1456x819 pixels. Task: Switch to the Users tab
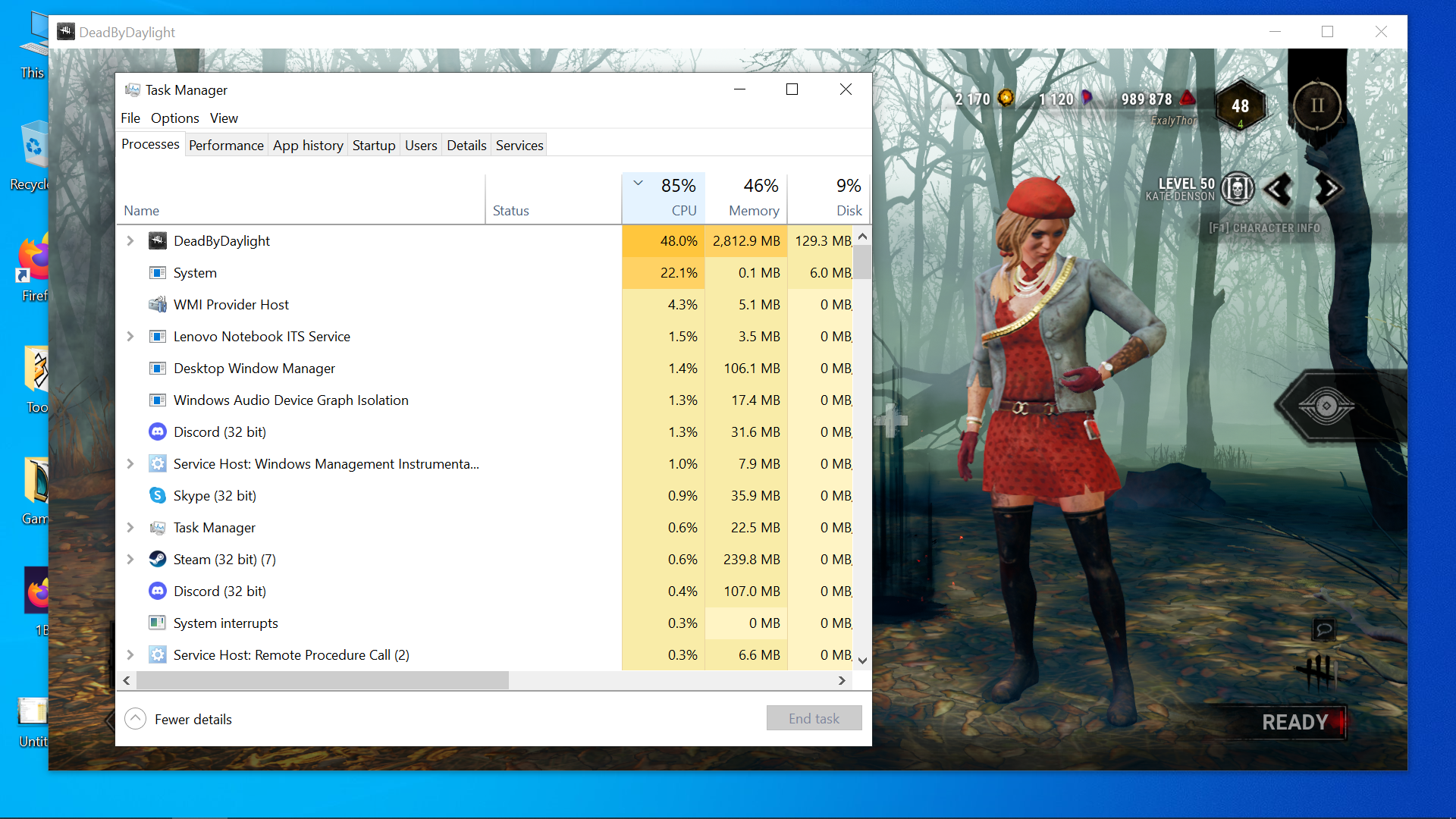coord(421,146)
